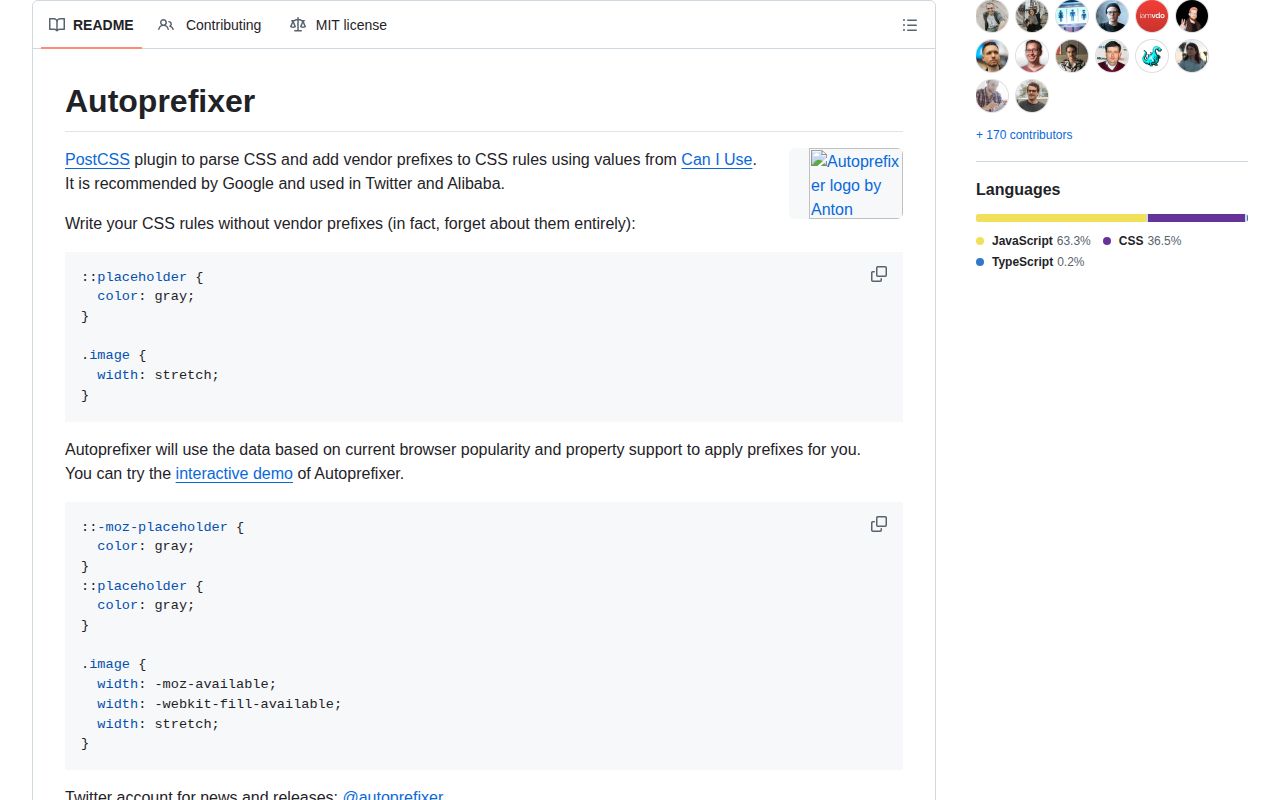The height and width of the screenshot is (800, 1280).
Task: Open the Can I Use link
Action: [x=716, y=160]
